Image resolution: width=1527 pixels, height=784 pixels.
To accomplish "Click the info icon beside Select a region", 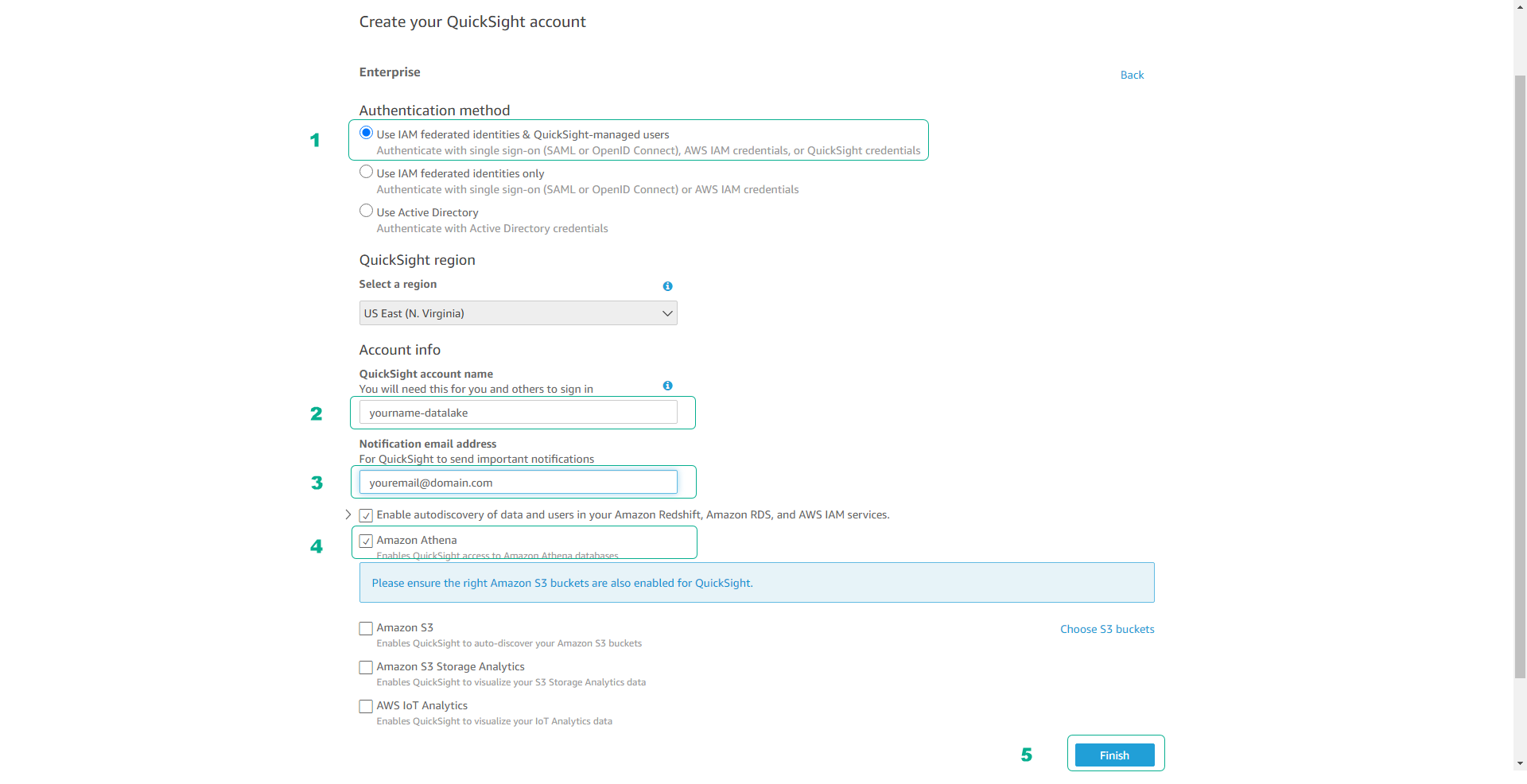I will click(x=667, y=286).
